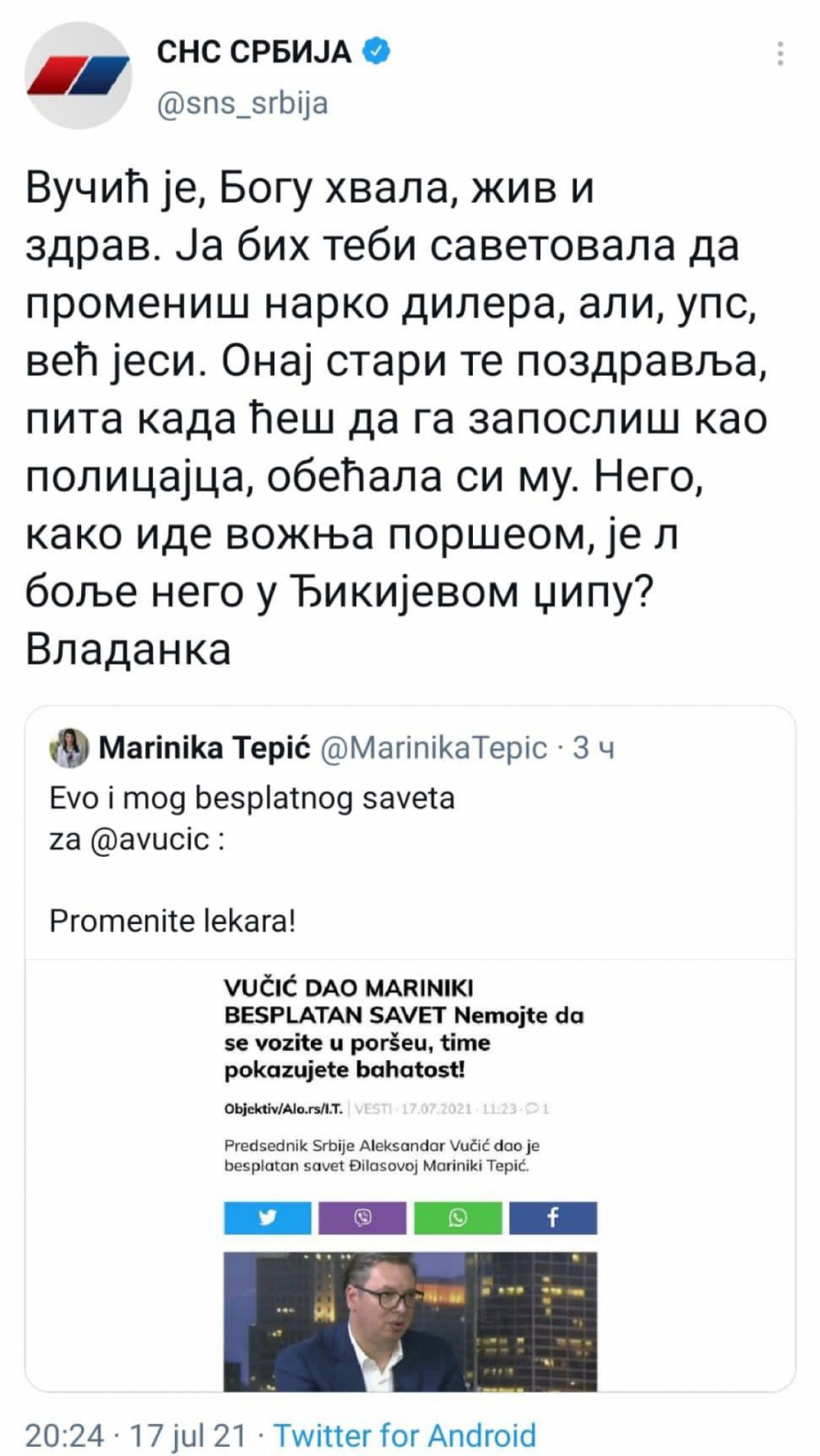Open the @sns_srbija handle
This screenshot has width=820, height=1456.
(x=243, y=103)
